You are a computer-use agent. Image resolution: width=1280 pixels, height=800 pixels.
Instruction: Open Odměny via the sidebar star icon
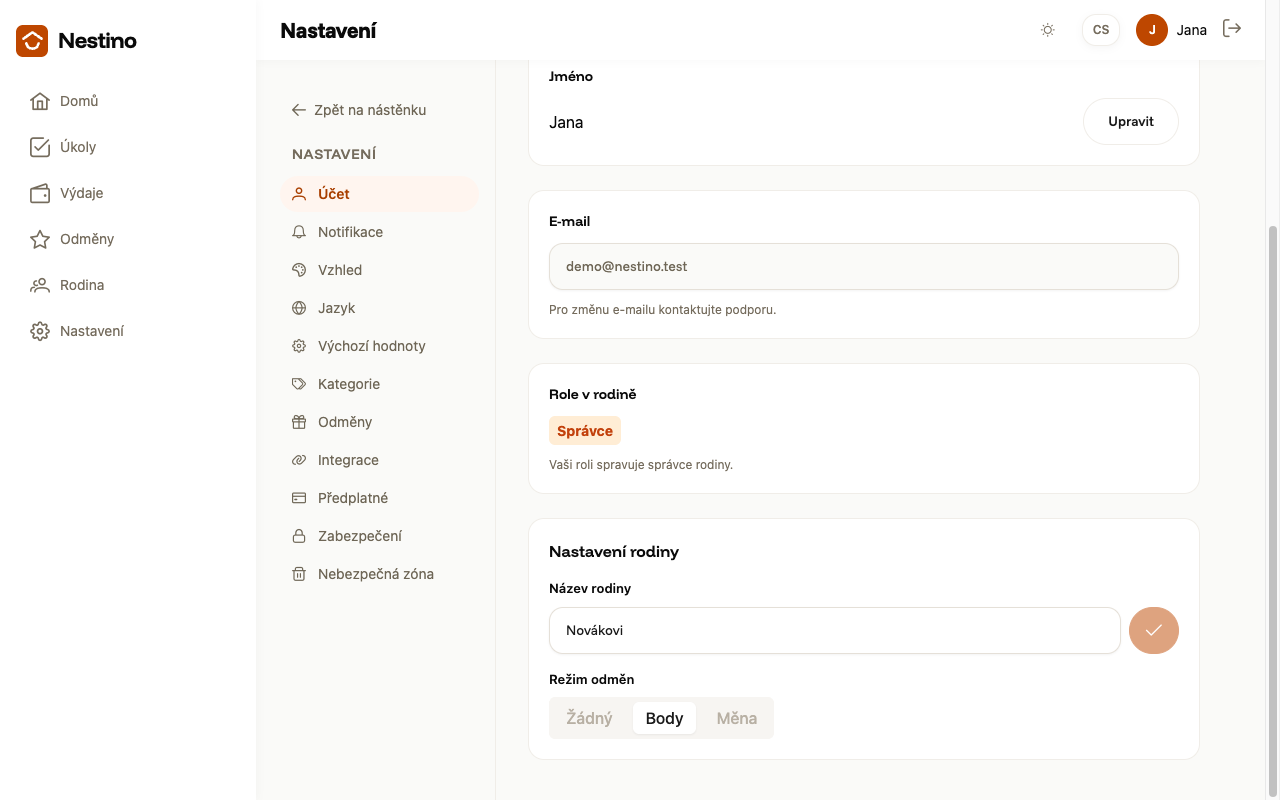(x=40, y=239)
